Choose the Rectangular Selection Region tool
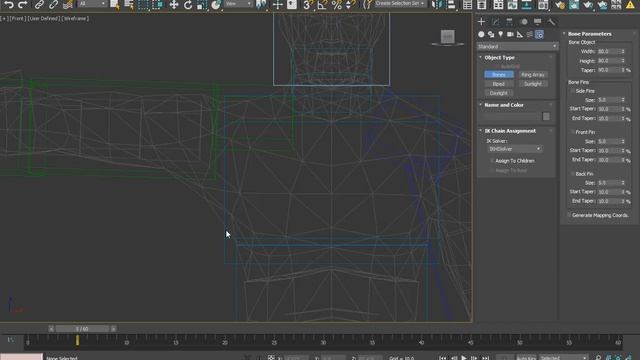 [x=143, y=4]
